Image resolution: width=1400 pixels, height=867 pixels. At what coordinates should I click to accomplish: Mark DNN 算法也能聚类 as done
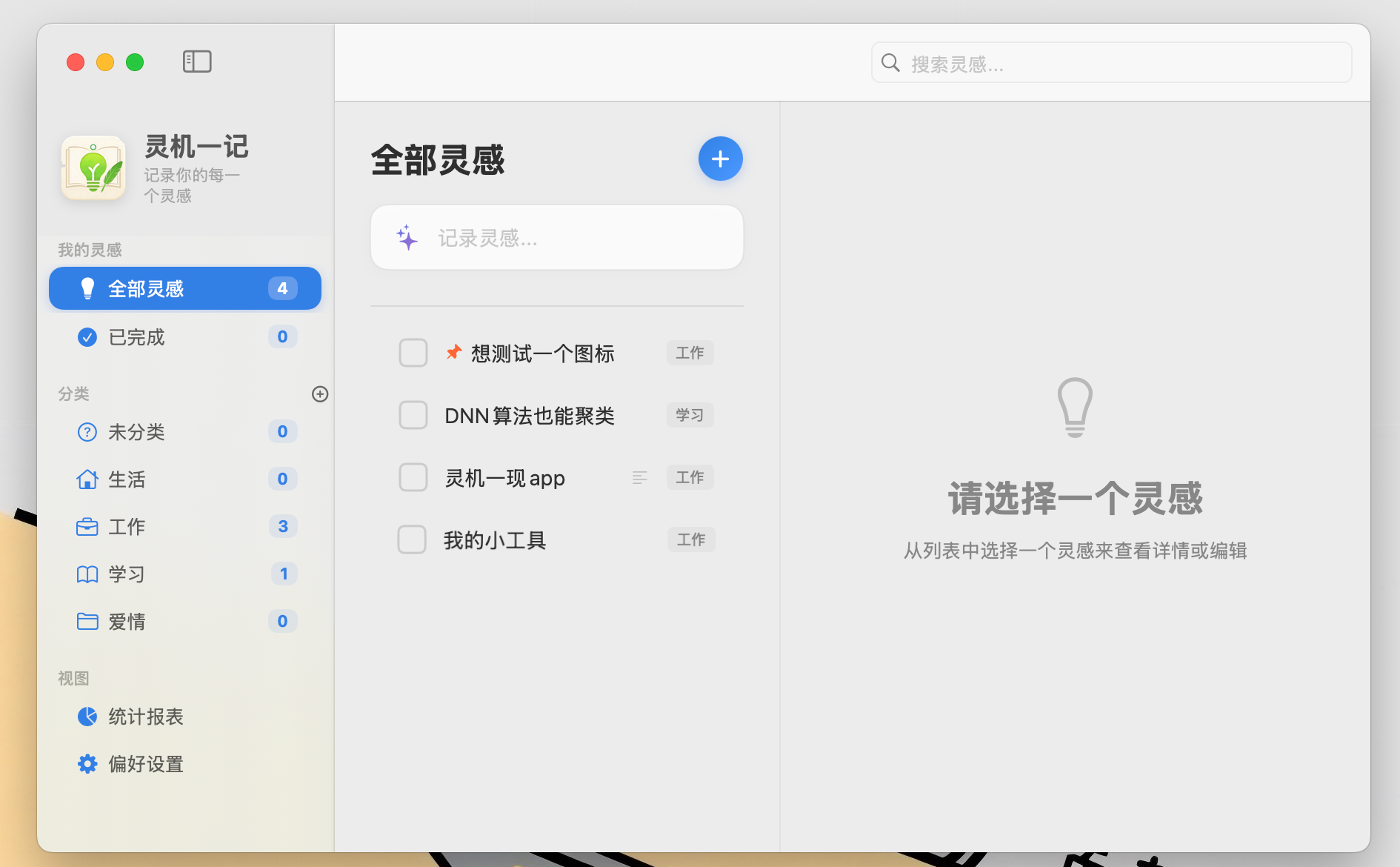[413, 415]
